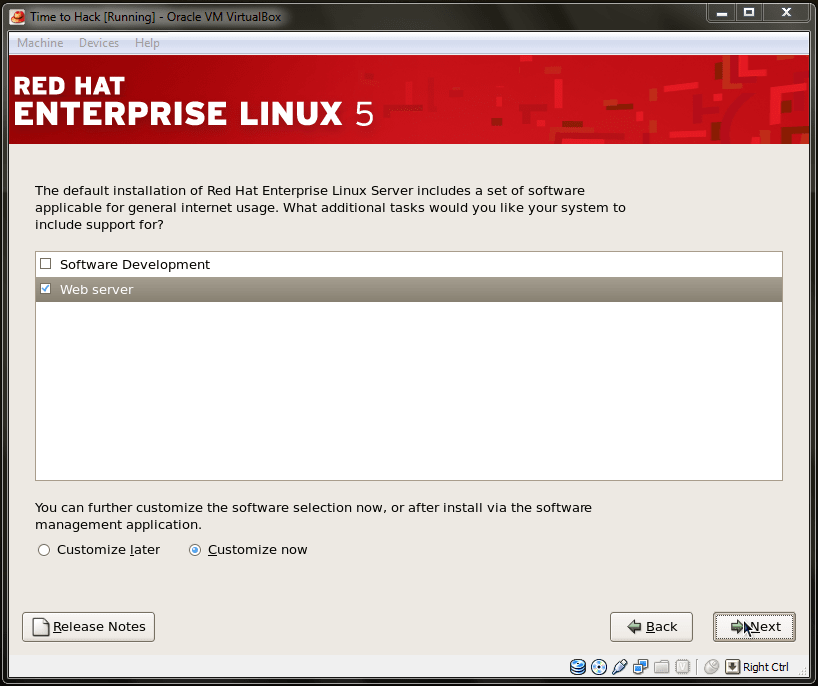Open the Machine menu
This screenshot has width=818, height=686.
(40, 43)
